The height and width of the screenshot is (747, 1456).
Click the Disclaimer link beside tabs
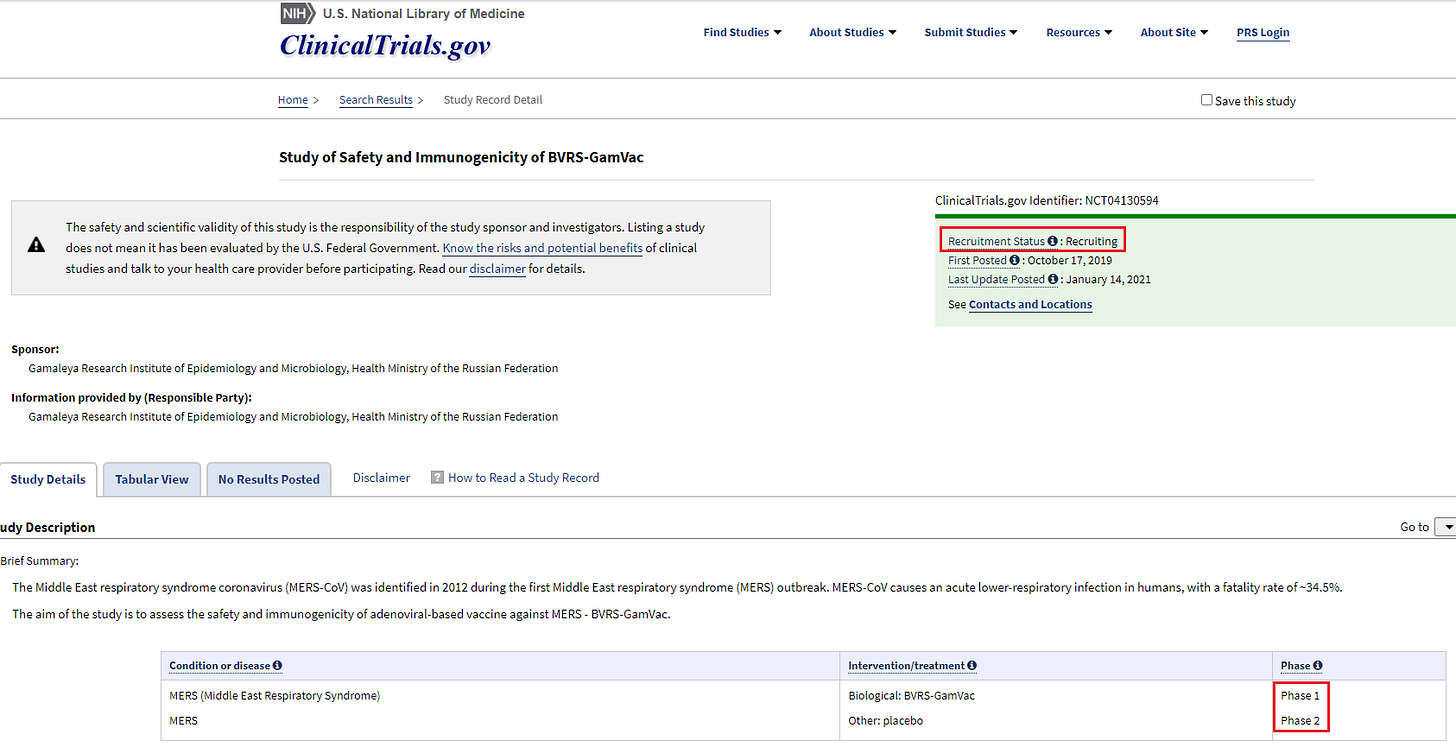[x=381, y=478]
